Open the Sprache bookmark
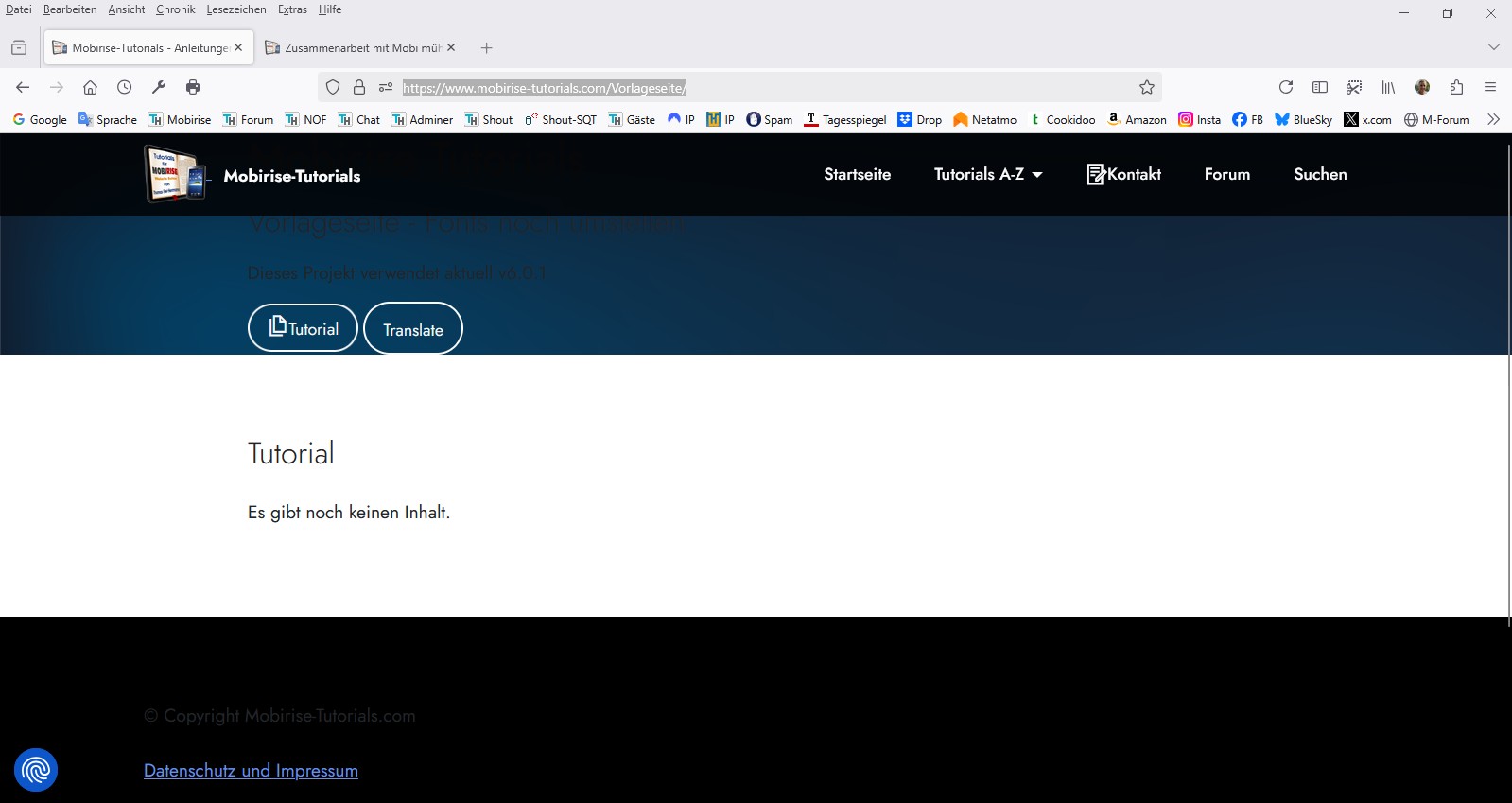Viewport: 1512px width, 803px height. pyautogui.click(x=108, y=119)
